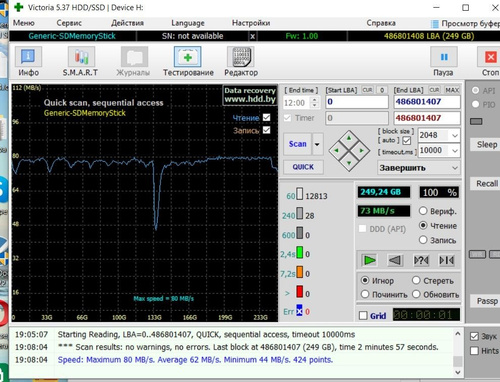Viewport: 500px width, 382px height.
Task: Click the butterfly scan mode icon
Action: (x=447, y=260)
